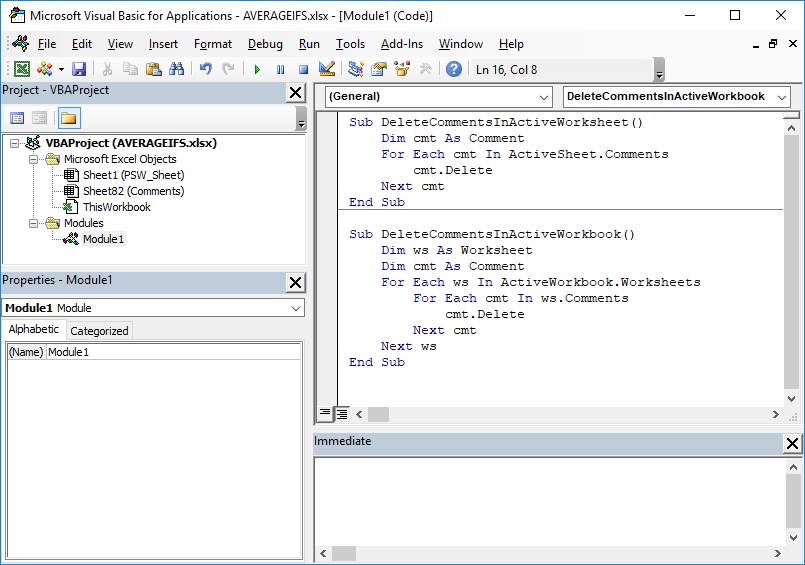Open the Help menu
Viewport: 805px width, 565px height.
click(511, 44)
